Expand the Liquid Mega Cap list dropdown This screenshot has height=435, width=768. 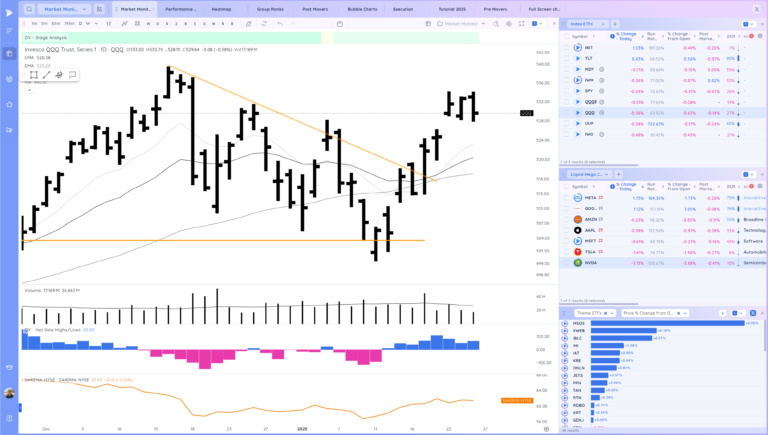click(609, 173)
